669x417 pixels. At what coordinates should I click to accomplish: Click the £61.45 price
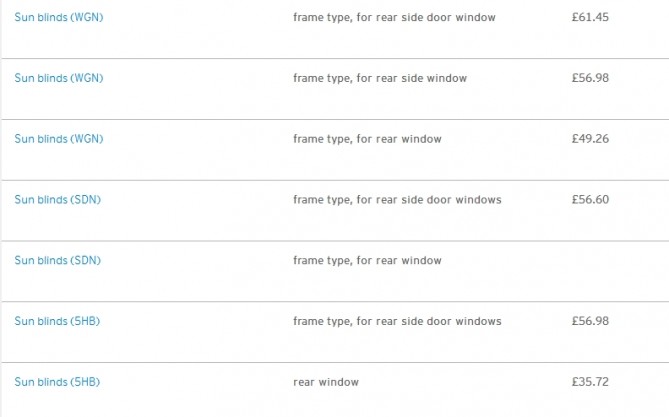590,18
